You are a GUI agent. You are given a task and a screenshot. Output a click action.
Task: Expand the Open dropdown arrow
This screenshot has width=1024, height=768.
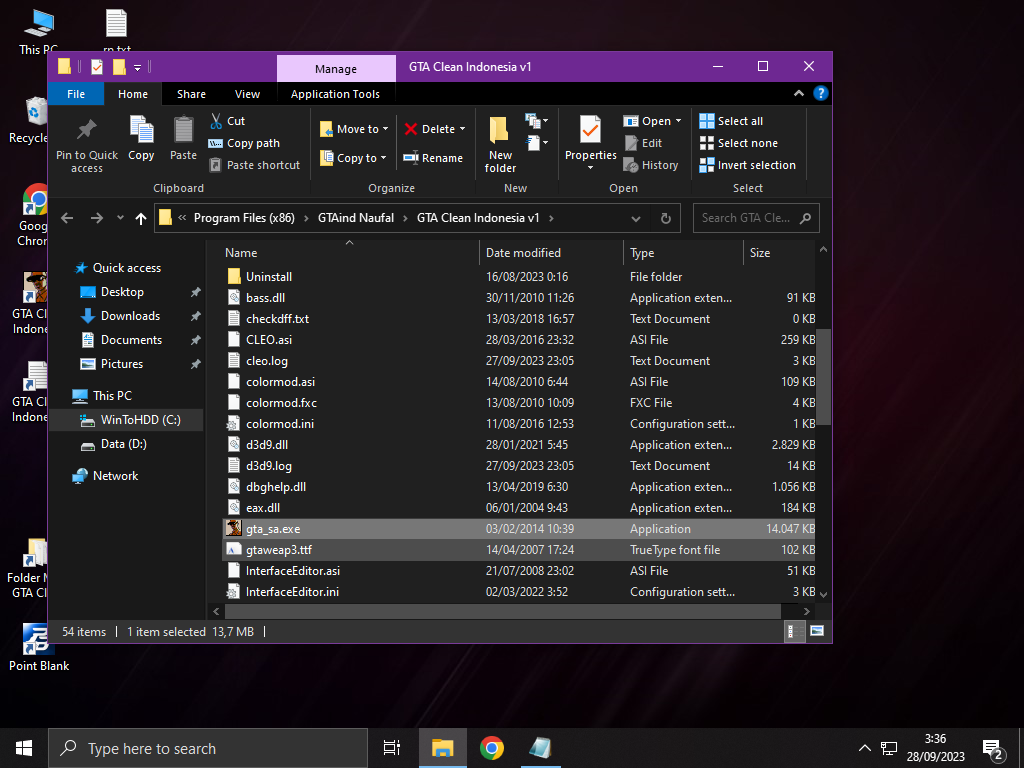click(678, 121)
